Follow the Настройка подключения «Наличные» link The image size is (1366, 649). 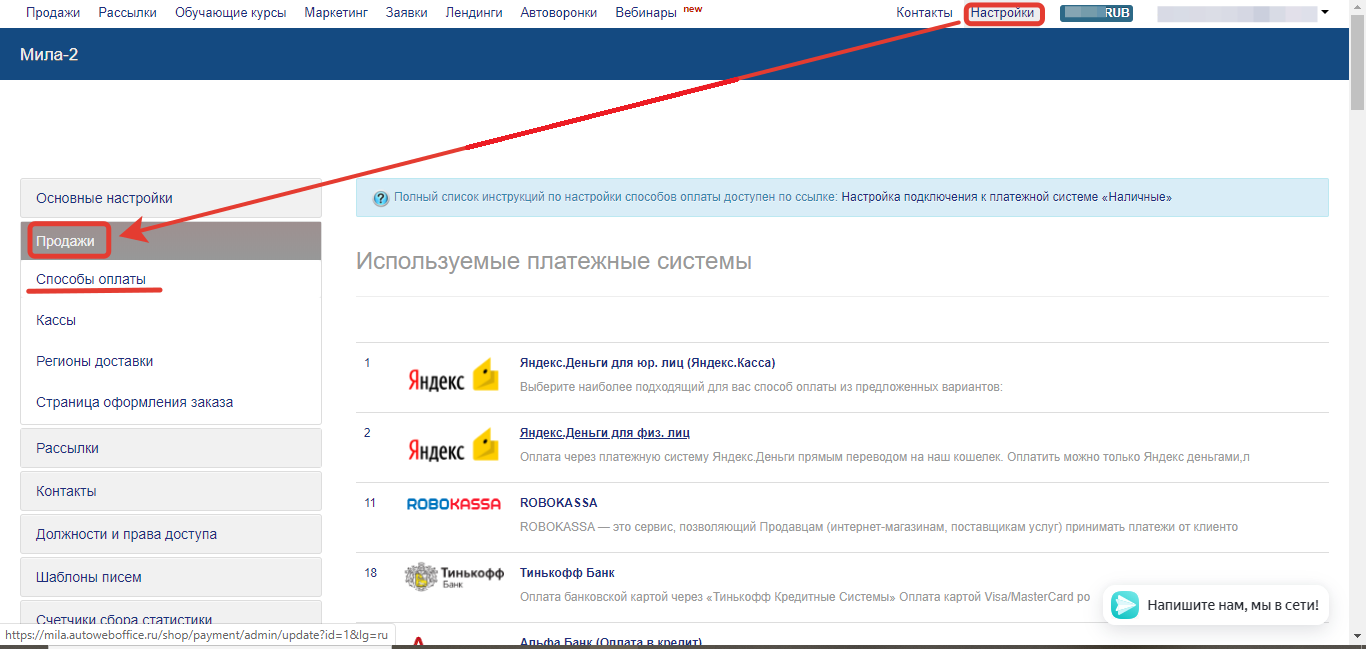[1006, 197]
